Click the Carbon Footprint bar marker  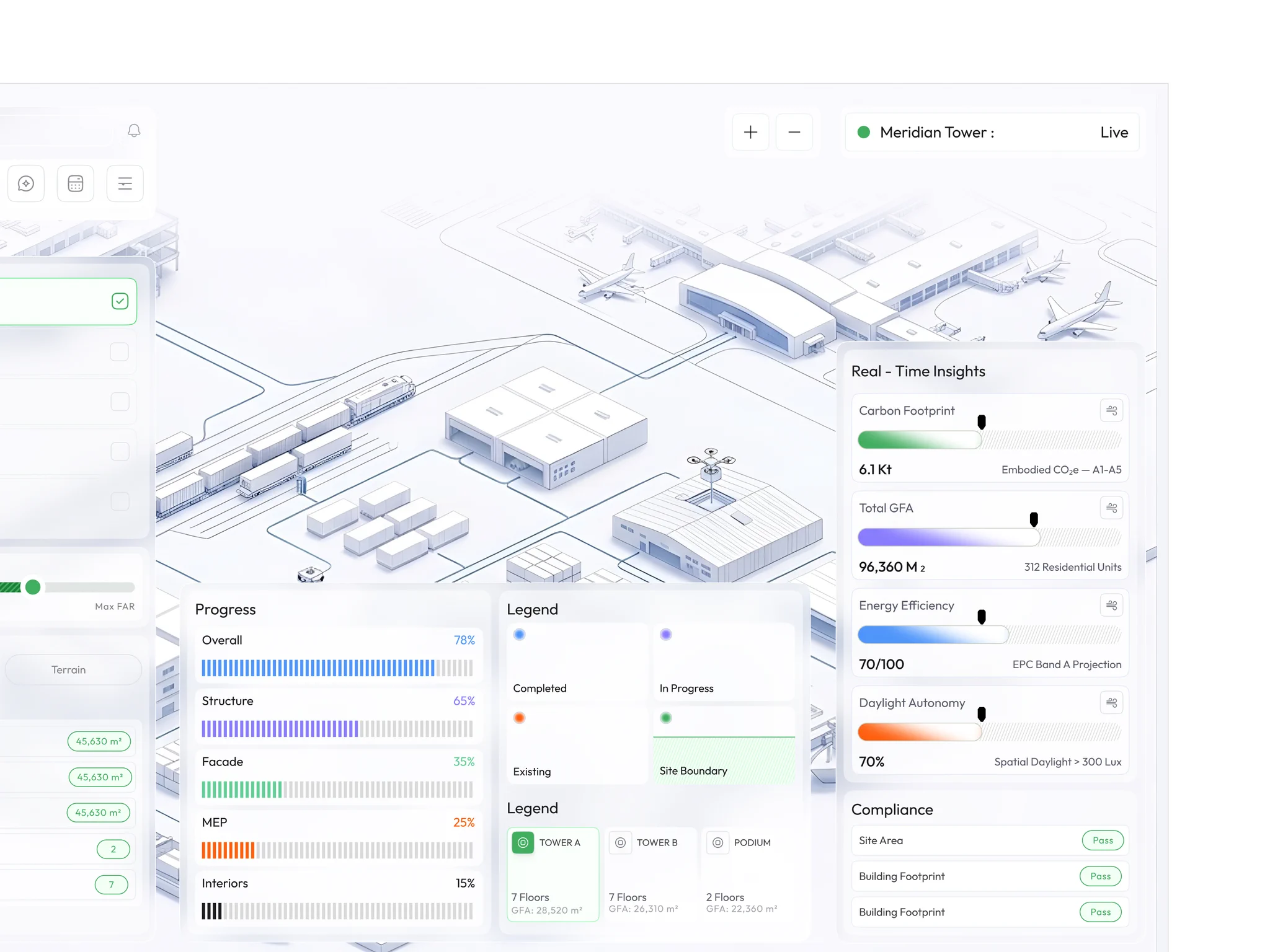tap(982, 422)
